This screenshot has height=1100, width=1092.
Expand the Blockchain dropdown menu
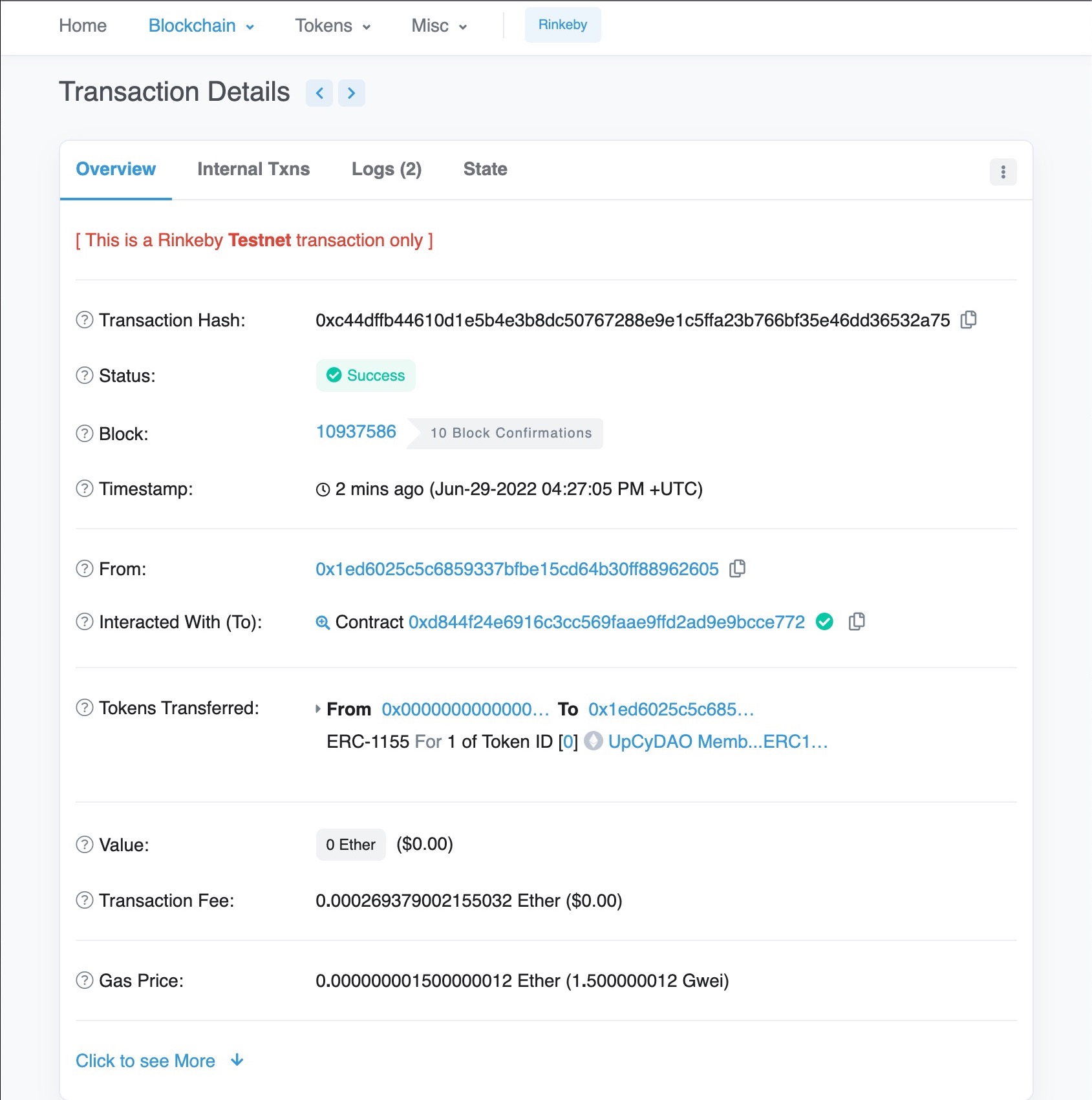tap(201, 26)
